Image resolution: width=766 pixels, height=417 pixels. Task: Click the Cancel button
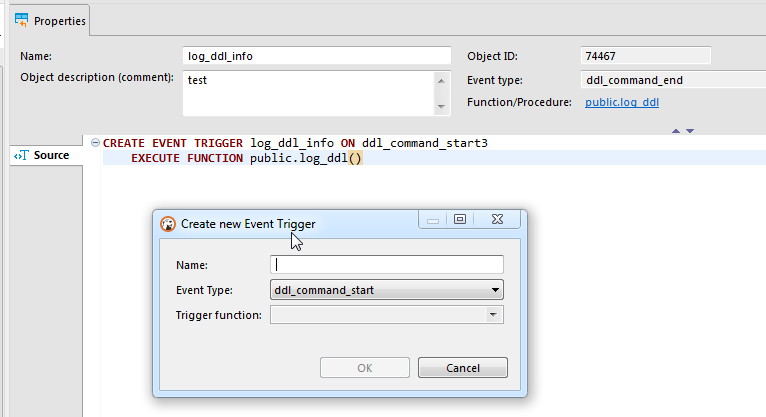463,368
